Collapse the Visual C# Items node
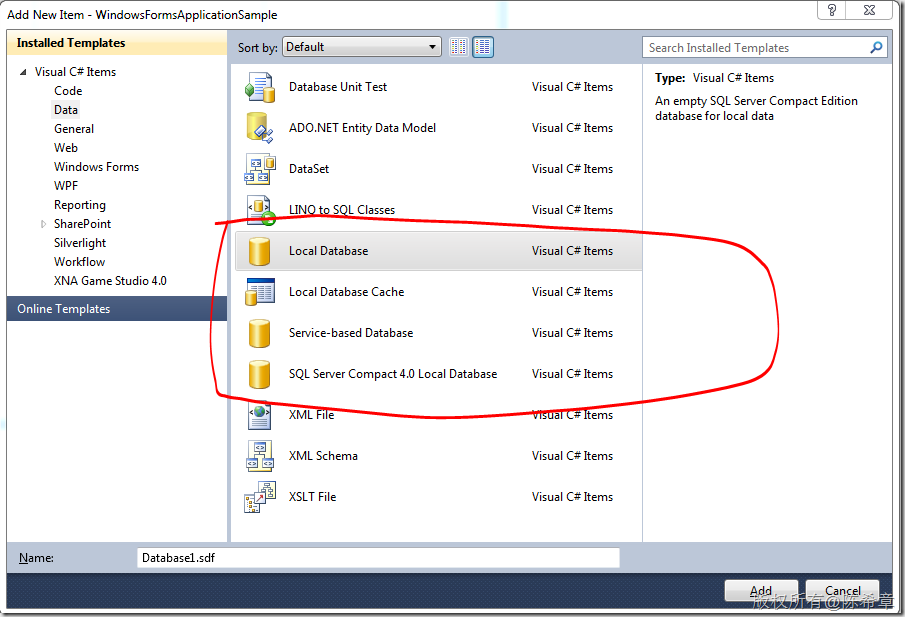The image size is (905, 617). tap(23, 72)
